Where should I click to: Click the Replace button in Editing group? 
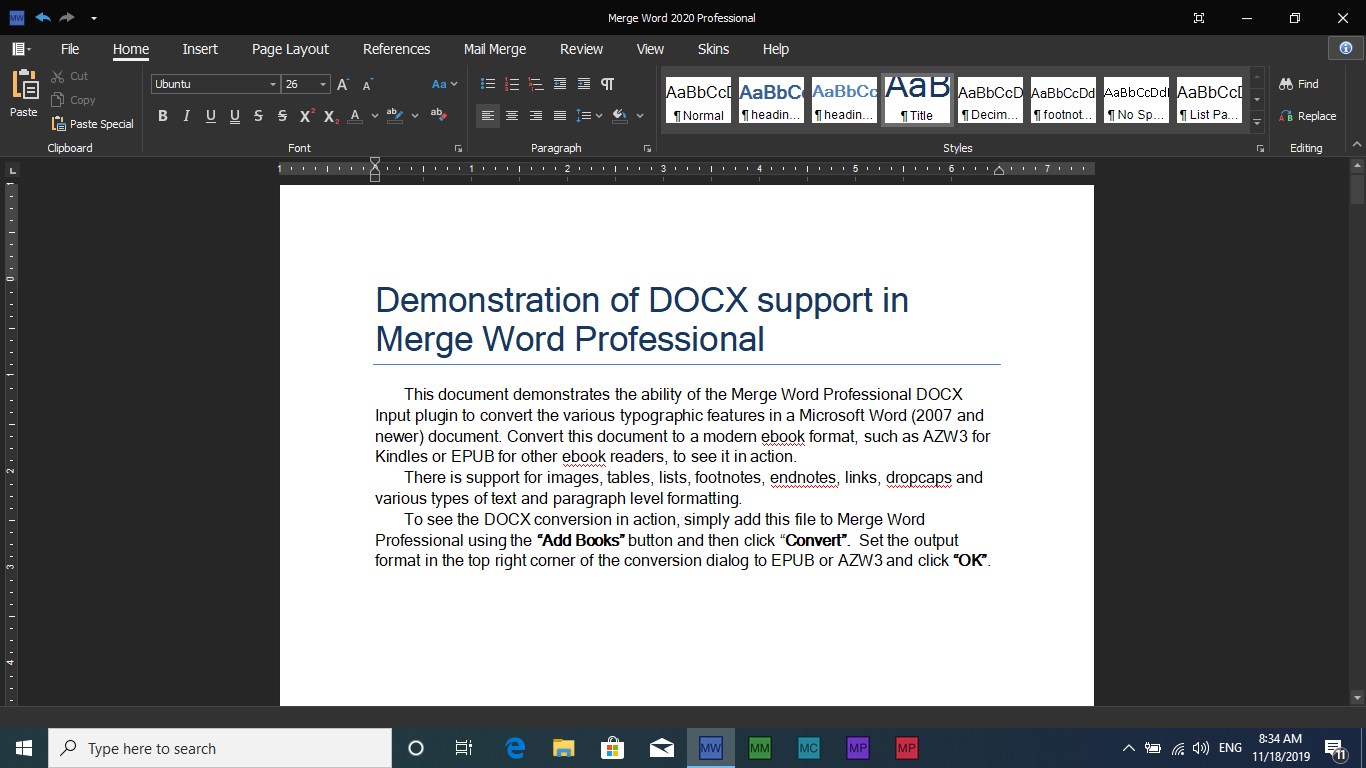(x=1308, y=116)
